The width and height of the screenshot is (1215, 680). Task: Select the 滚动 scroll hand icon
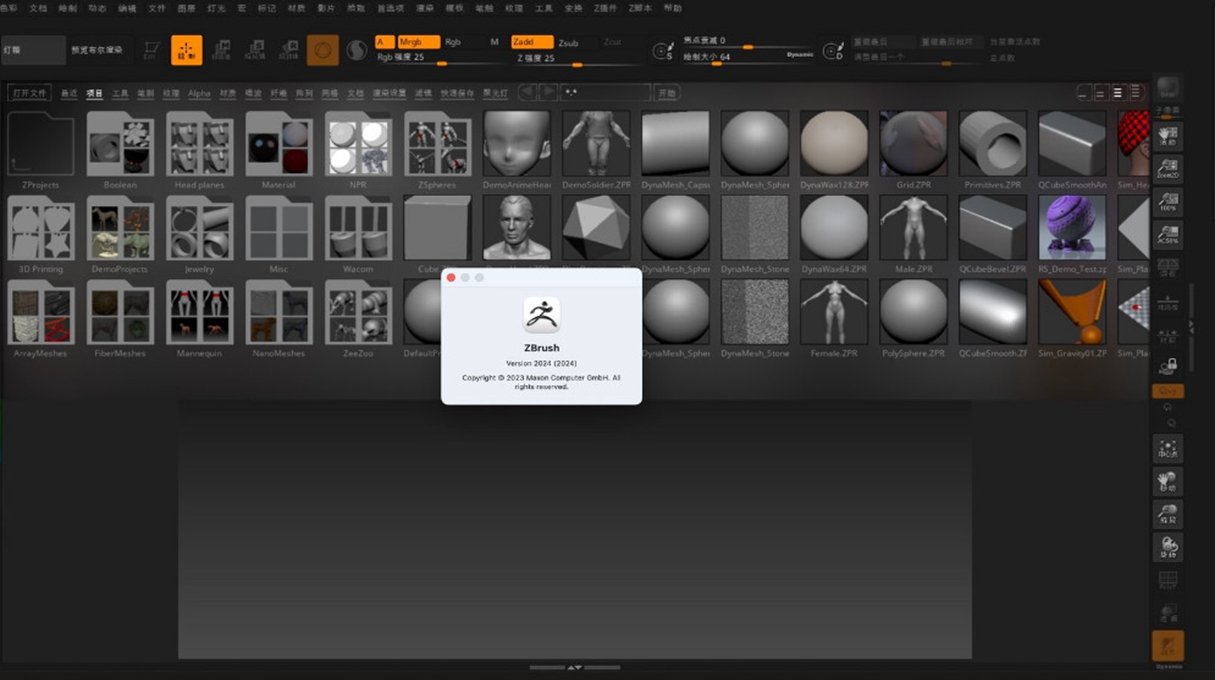point(1168,136)
